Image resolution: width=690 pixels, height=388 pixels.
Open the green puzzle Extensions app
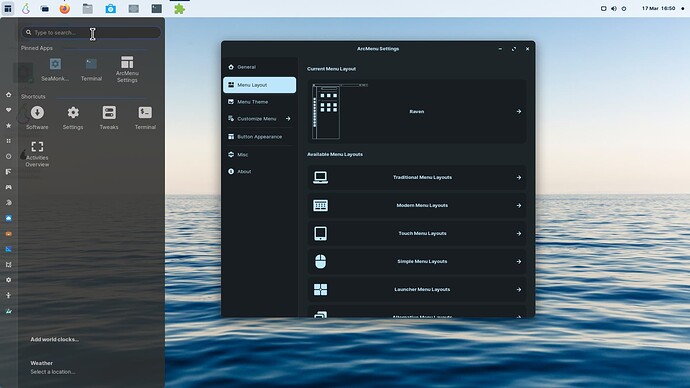[180, 8]
